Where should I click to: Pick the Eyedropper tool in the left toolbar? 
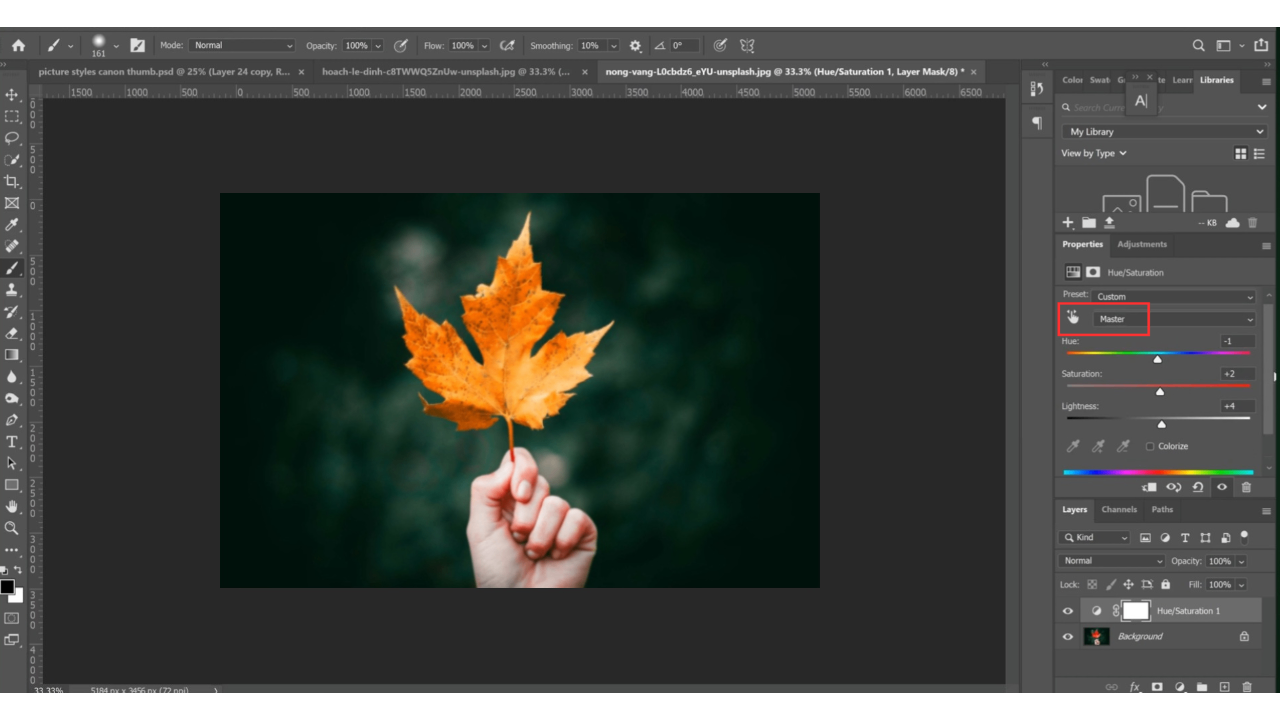point(12,225)
